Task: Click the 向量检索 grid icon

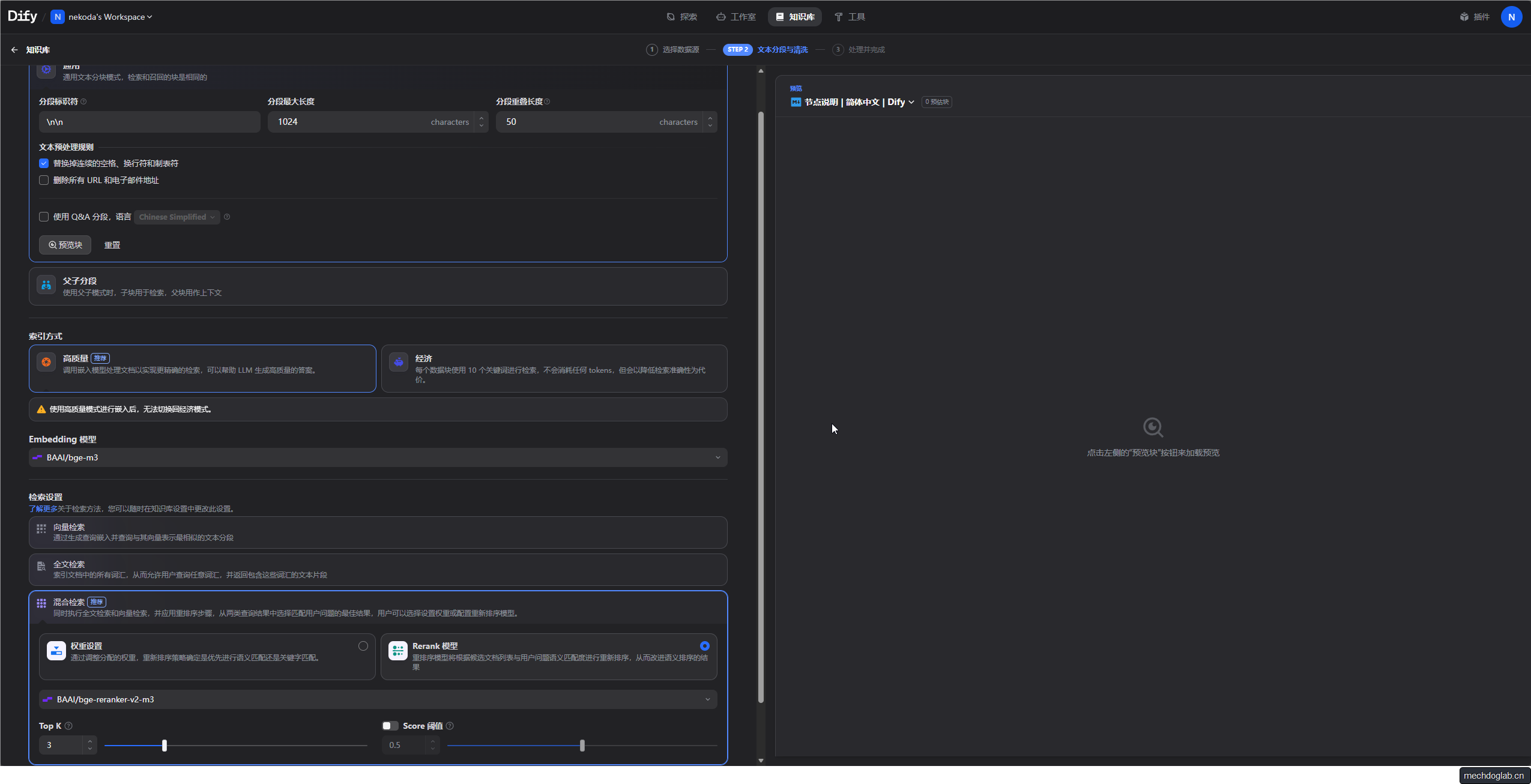Action: [41, 529]
